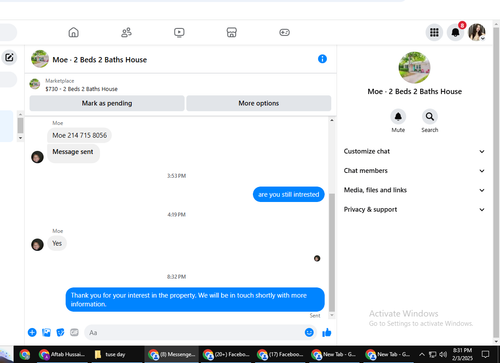Open the account profile picture menu
The height and width of the screenshot is (363, 500).
coord(477,32)
